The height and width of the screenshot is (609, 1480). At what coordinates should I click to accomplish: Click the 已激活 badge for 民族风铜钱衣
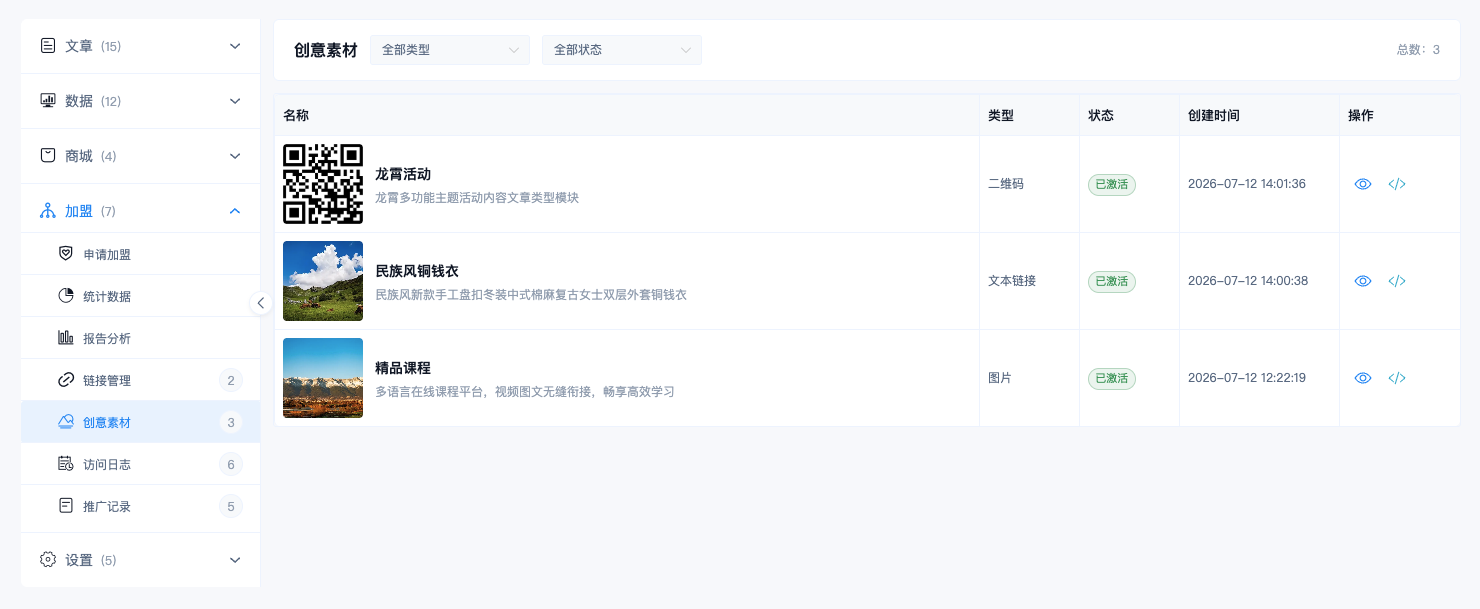(x=1112, y=282)
